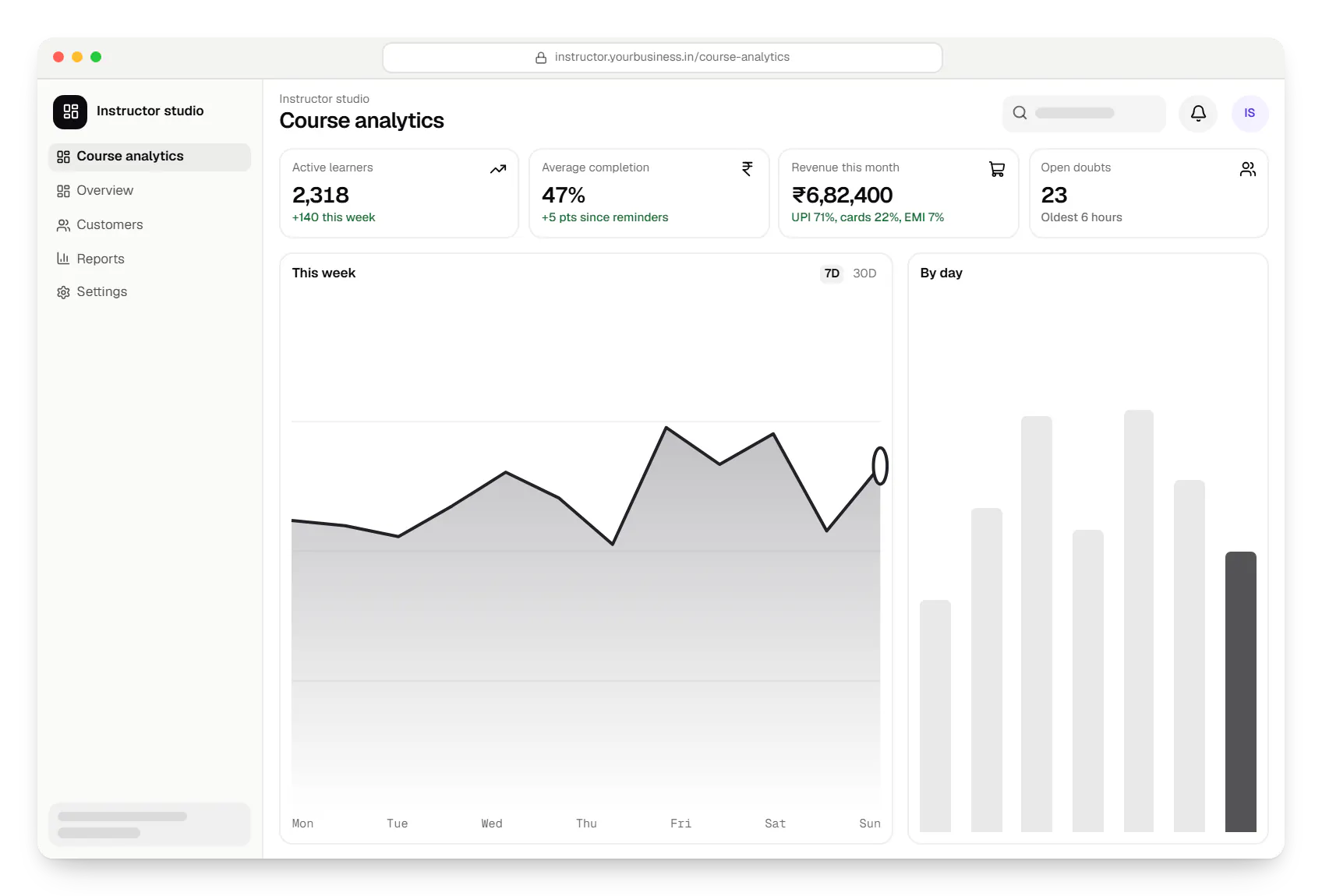Image resolution: width=1322 pixels, height=896 pixels.
Task: Click the rupee icon on Average completion
Action: click(x=748, y=169)
